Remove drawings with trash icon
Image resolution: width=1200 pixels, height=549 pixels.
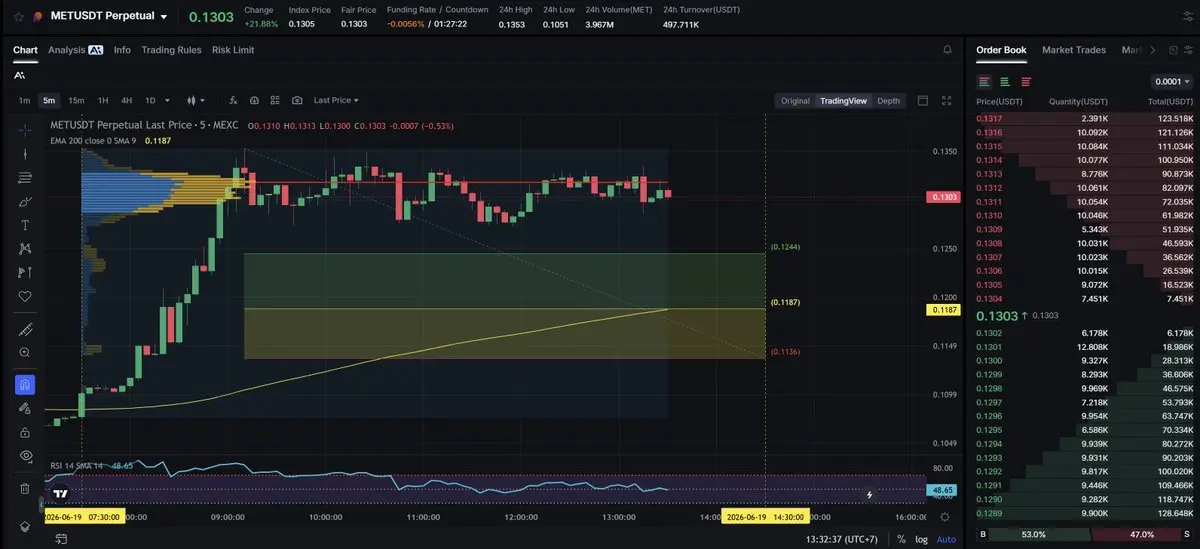pos(25,489)
